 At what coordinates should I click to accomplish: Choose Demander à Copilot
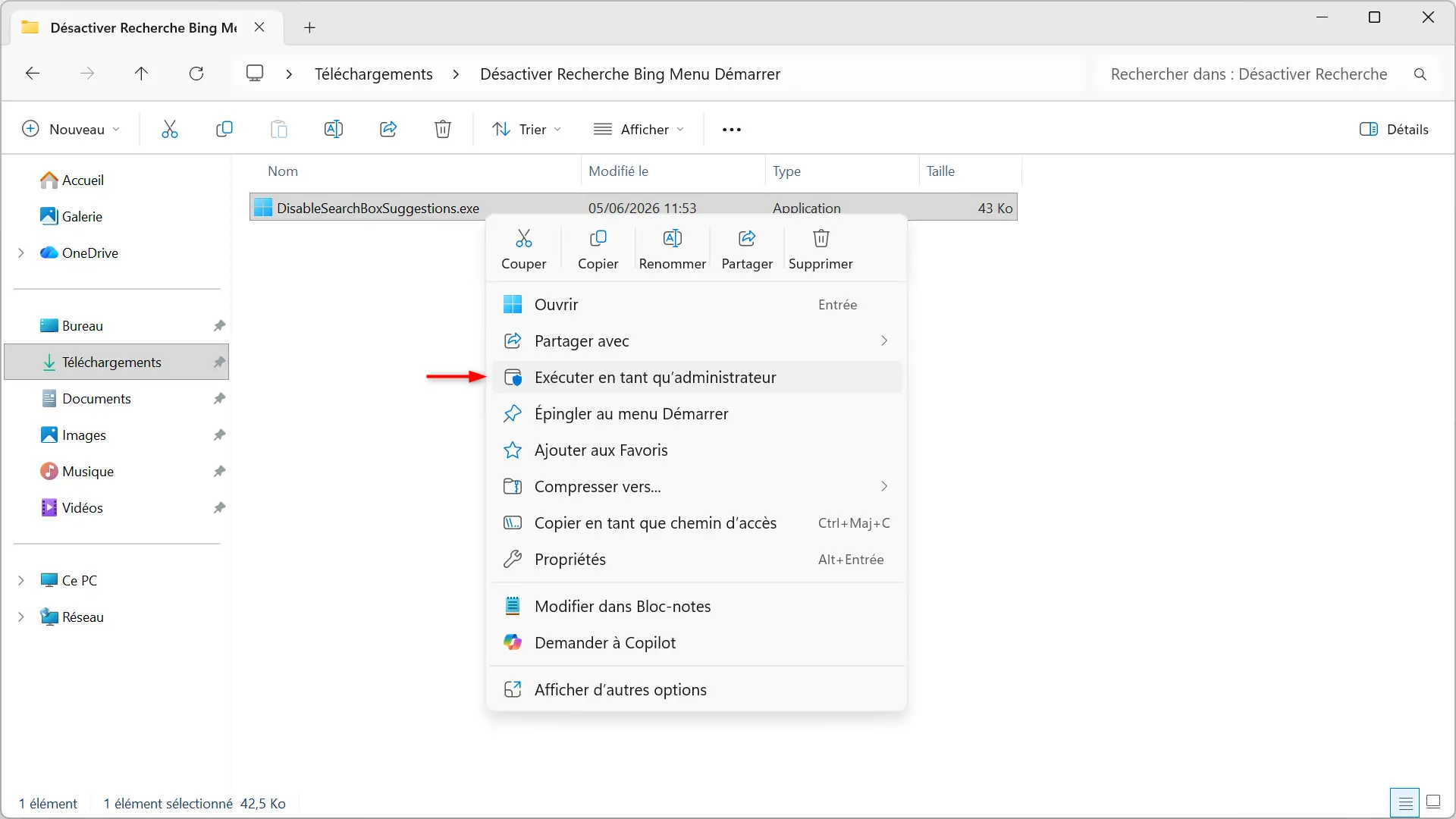[x=697, y=643]
